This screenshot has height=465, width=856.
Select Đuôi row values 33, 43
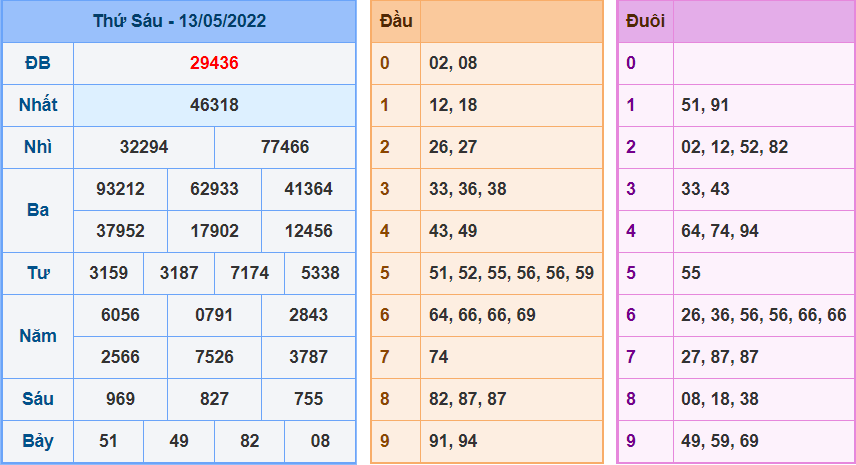click(x=705, y=189)
